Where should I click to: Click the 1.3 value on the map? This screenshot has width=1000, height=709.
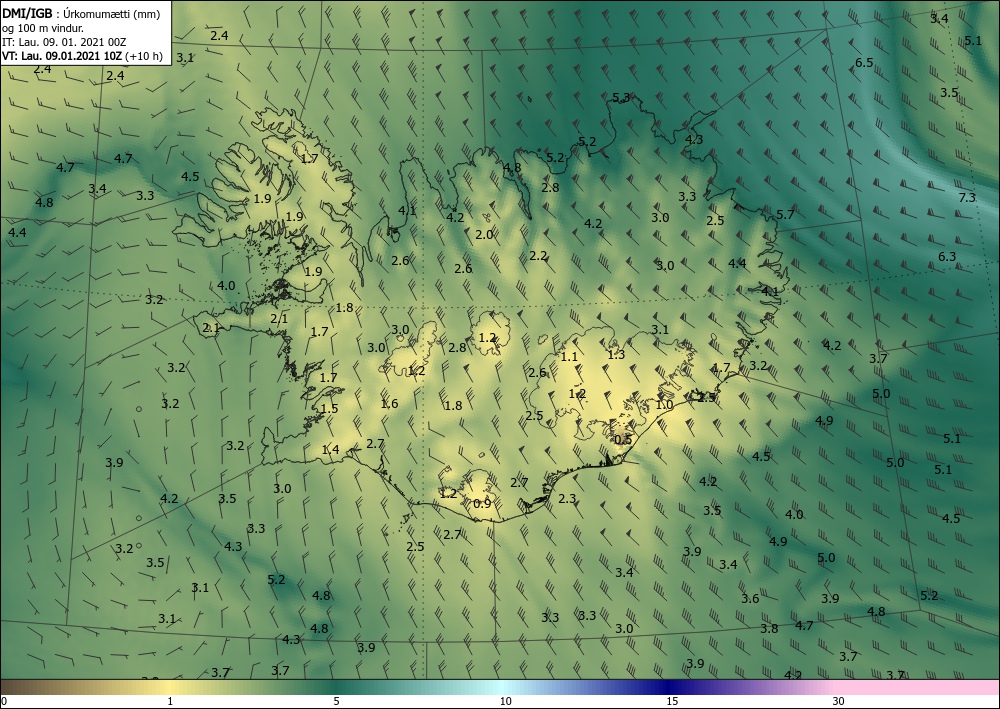coord(616,355)
